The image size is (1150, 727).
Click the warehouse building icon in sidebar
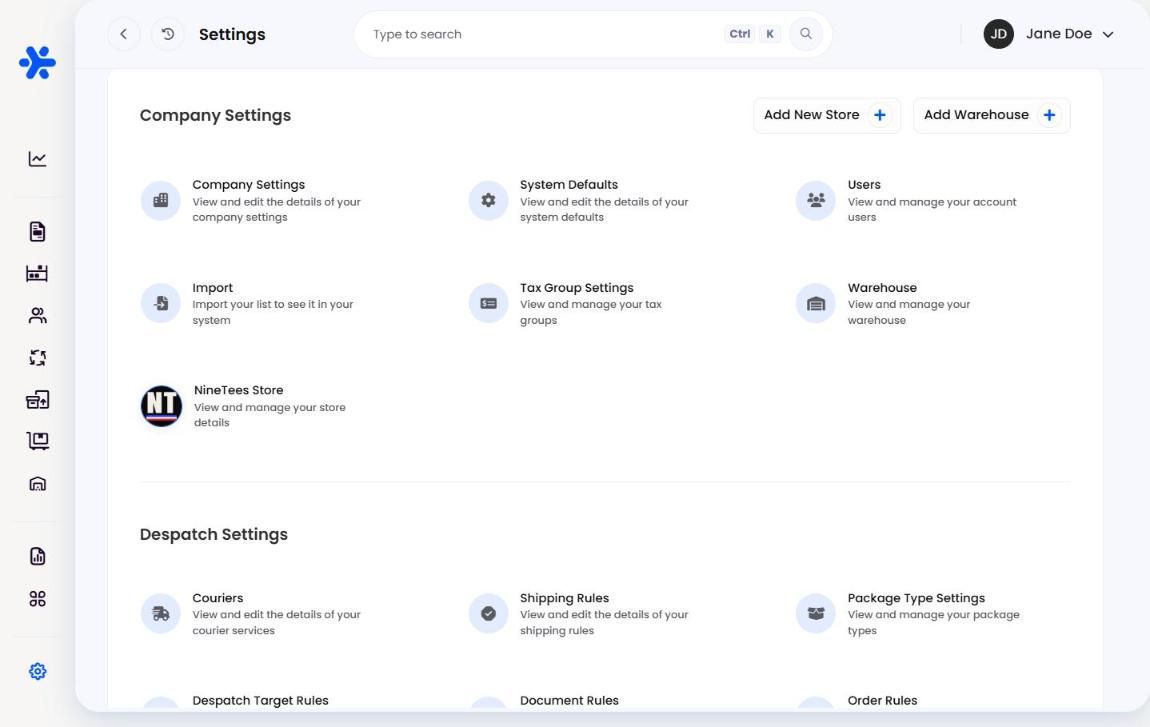[x=37, y=483]
